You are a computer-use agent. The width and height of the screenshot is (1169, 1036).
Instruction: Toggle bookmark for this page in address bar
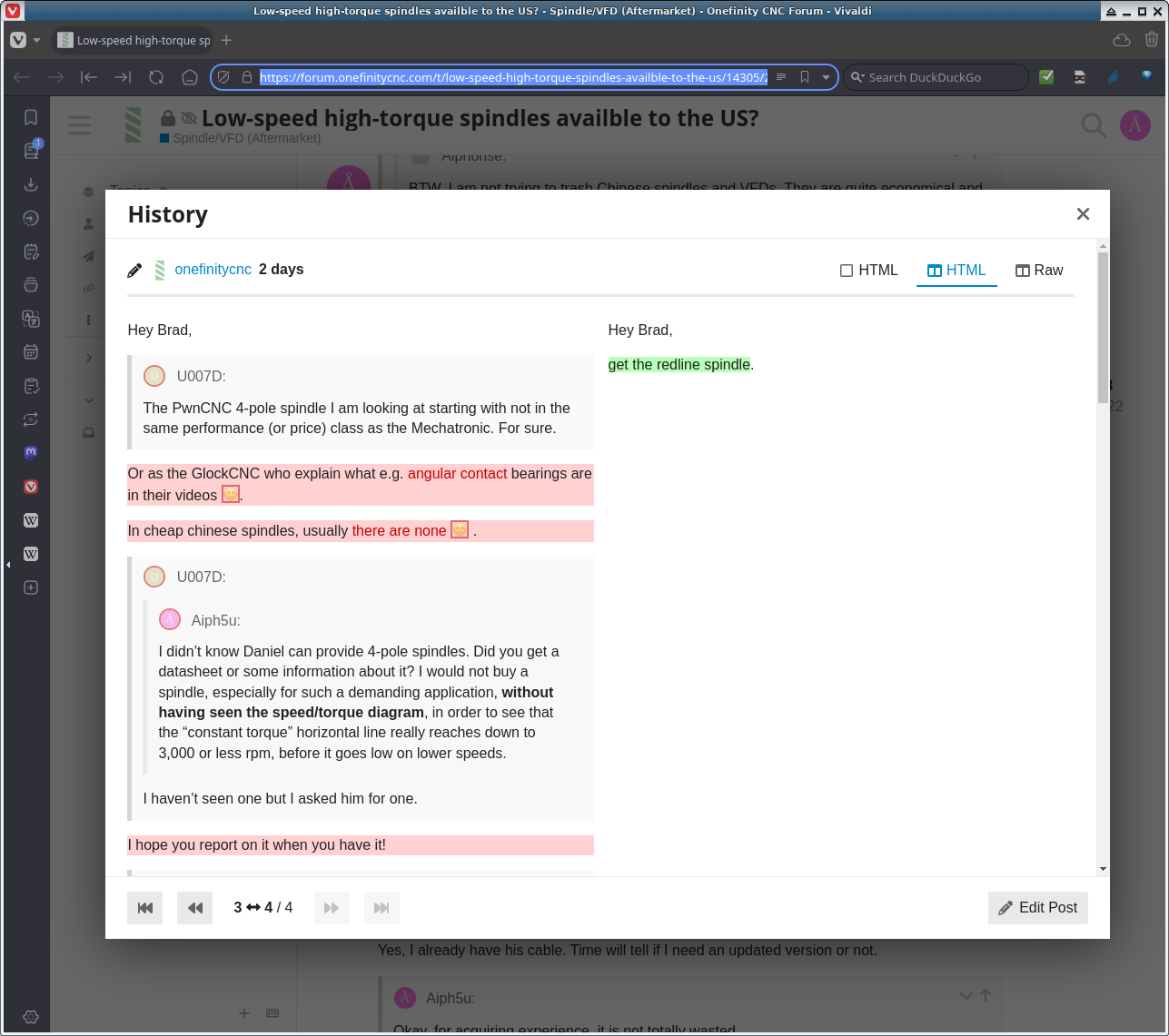coord(805,77)
